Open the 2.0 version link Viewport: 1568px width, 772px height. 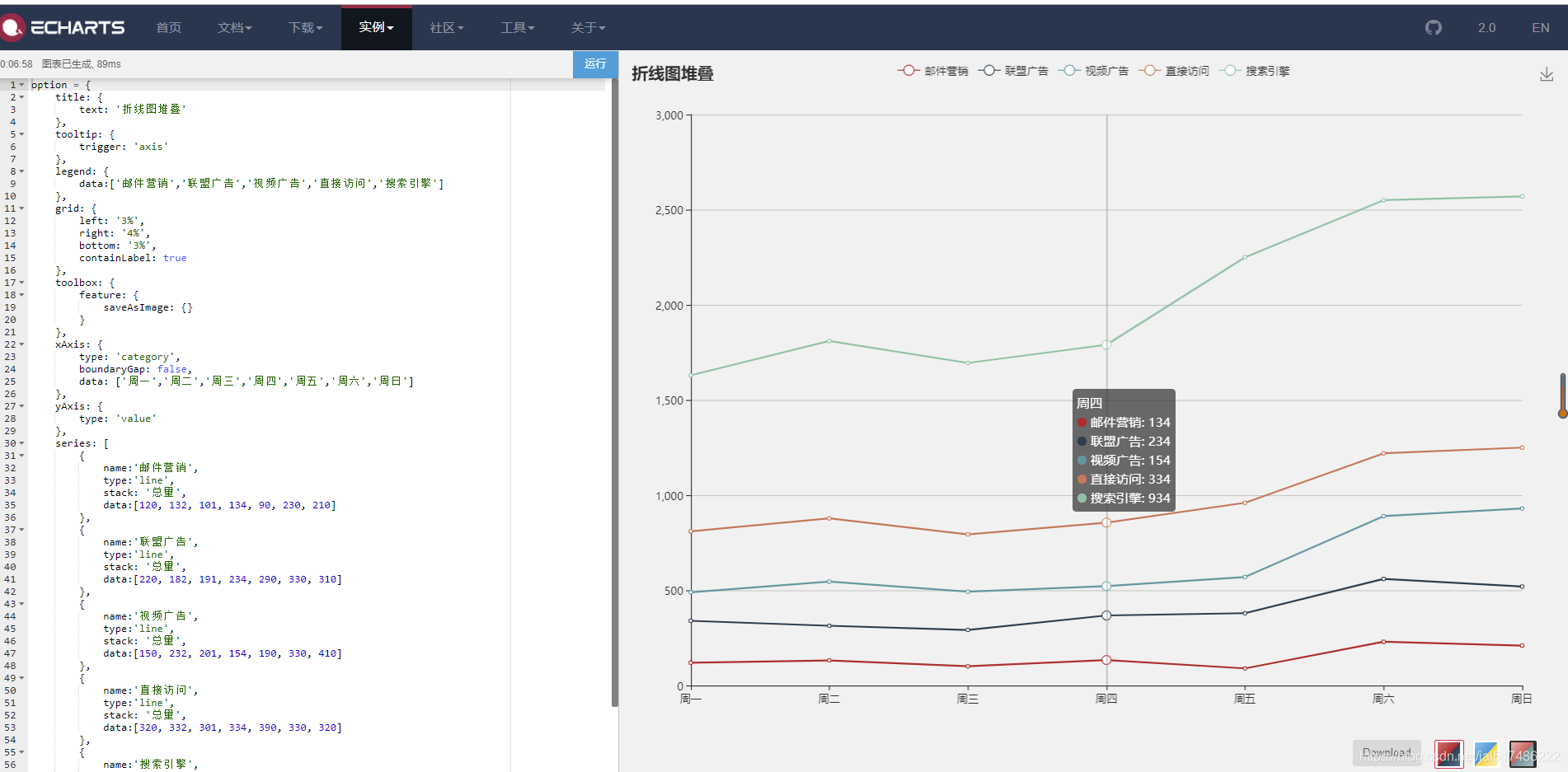tap(1486, 27)
